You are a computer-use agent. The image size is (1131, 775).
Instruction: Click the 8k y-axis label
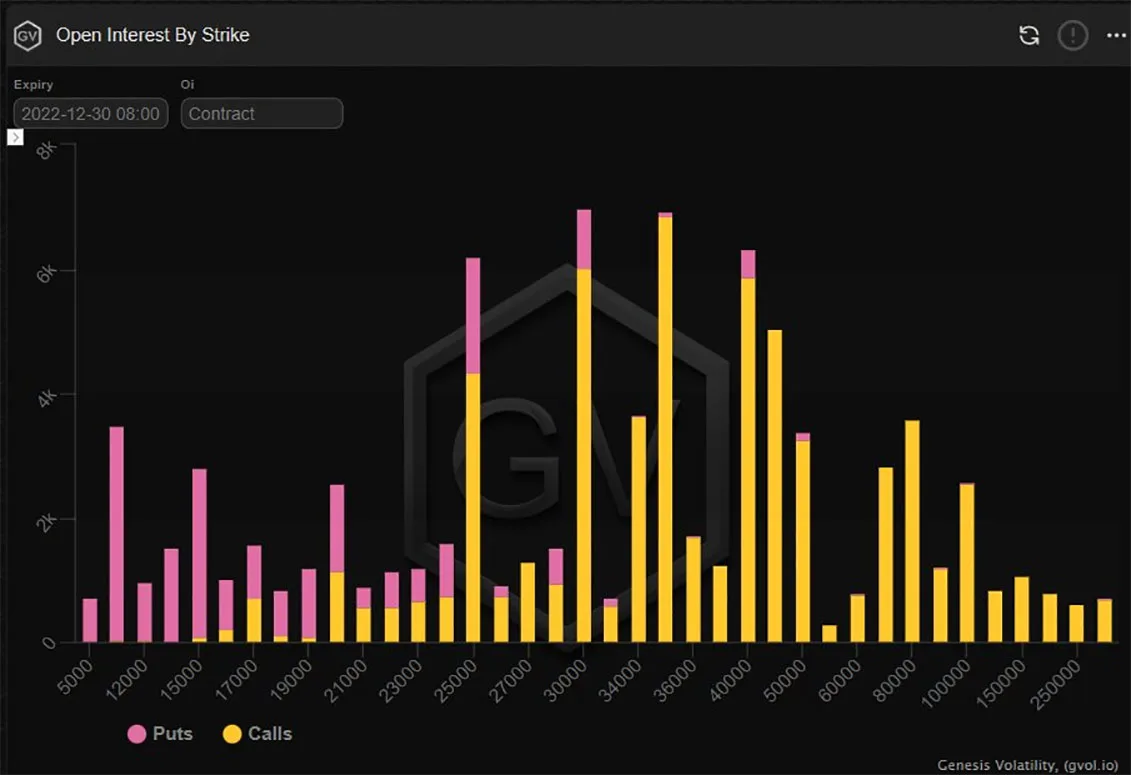[47, 151]
